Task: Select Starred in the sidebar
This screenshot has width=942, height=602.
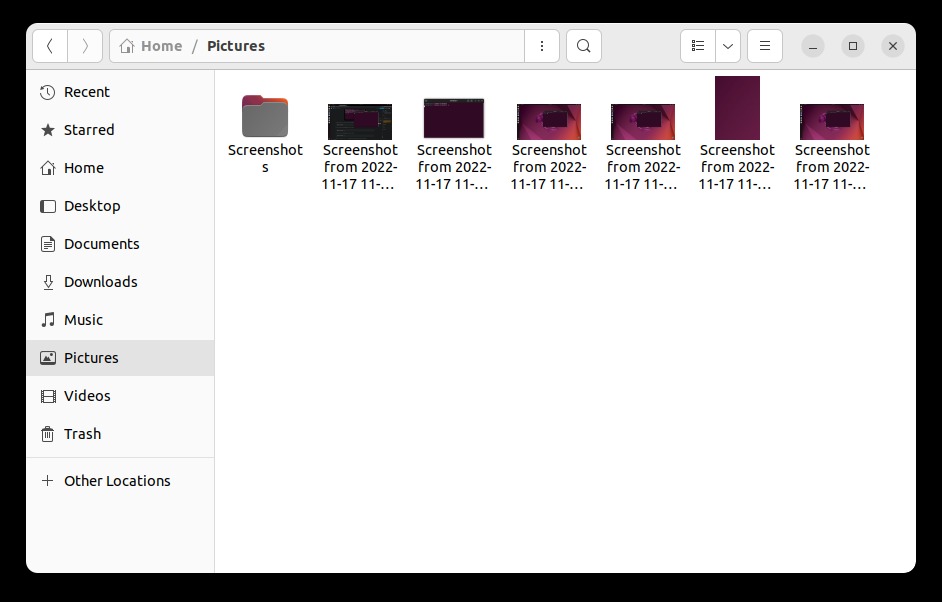Action: coord(89,130)
